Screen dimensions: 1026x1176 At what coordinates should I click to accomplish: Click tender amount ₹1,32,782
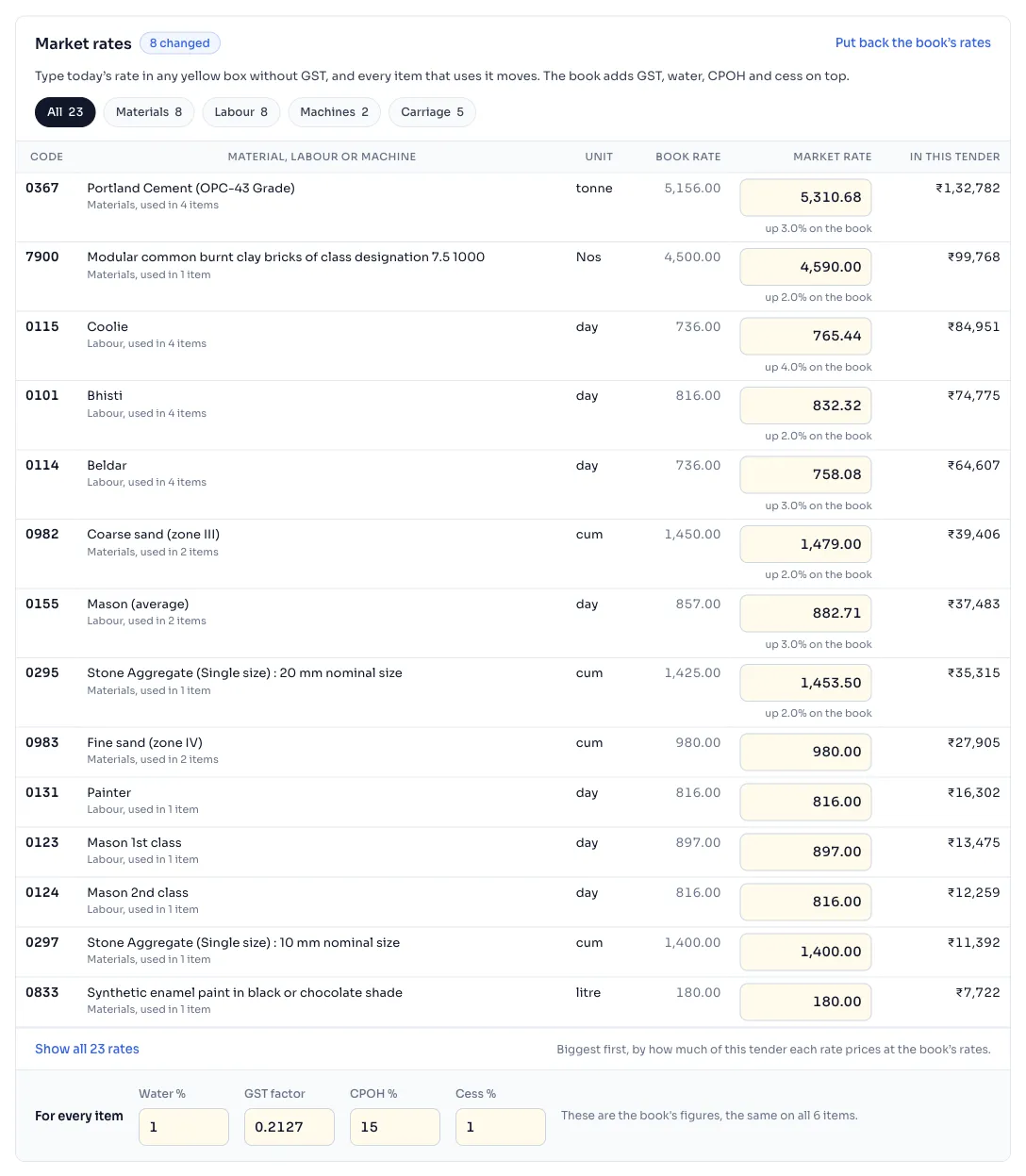[968, 188]
